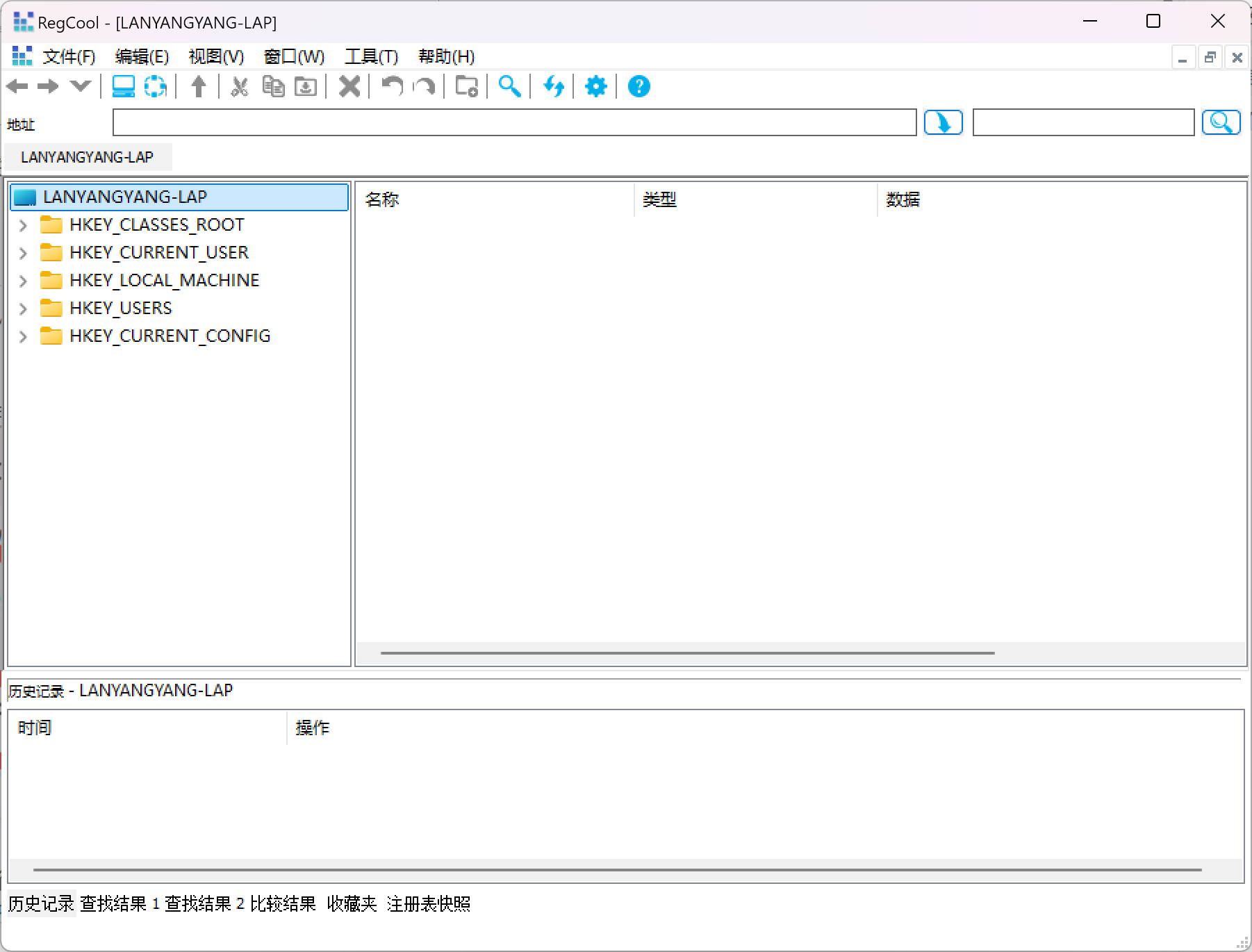Select the HKEY_LOCAL_MACHINE key
Image resolution: width=1252 pixels, height=952 pixels.
[x=165, y=280]
